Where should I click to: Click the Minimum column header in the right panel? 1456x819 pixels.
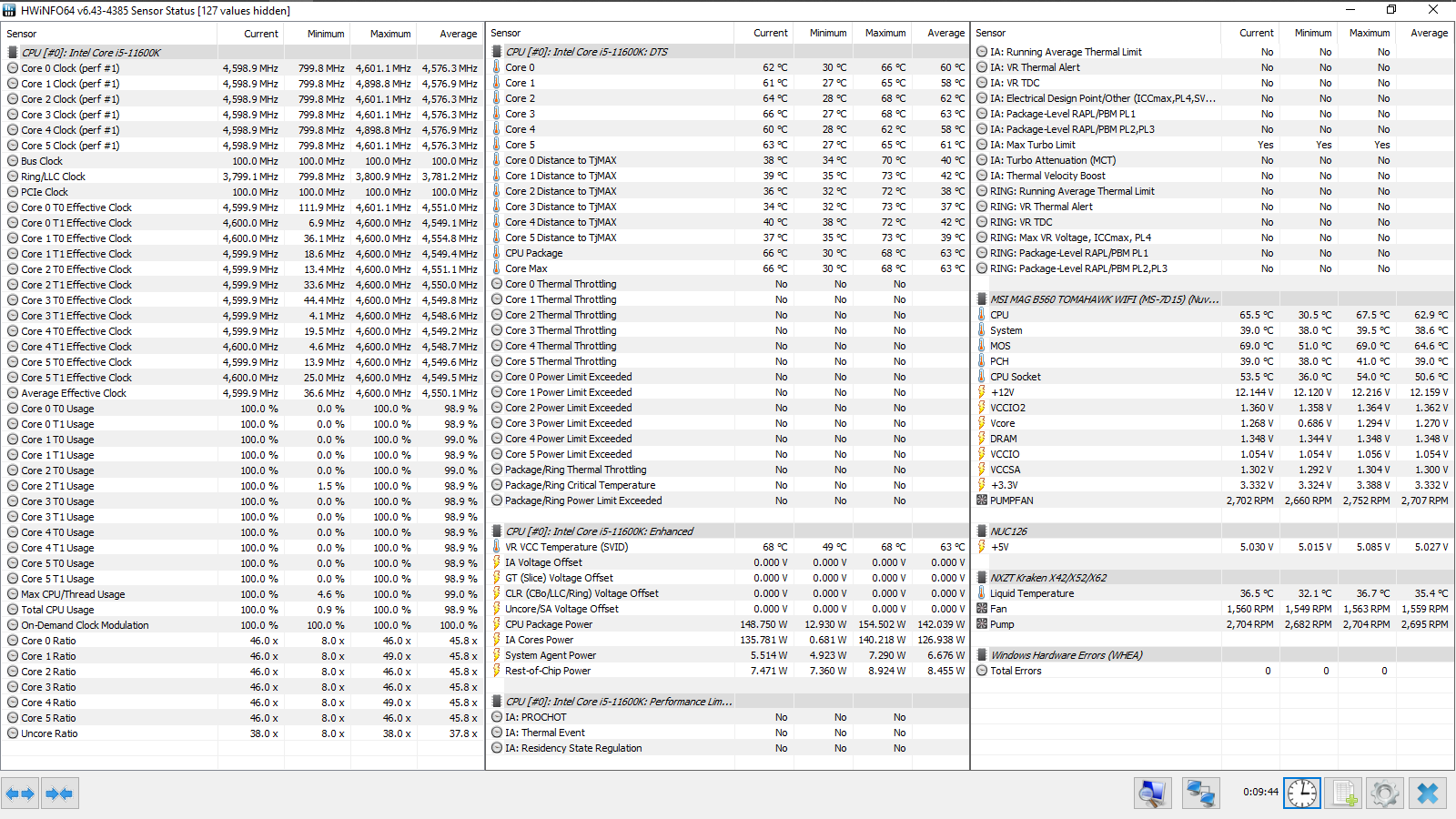click(x=1309, y=33)
